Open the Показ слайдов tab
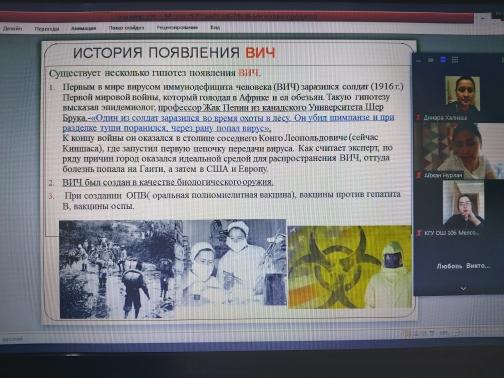The image size is (504, 378). click(x=126, y=28)
